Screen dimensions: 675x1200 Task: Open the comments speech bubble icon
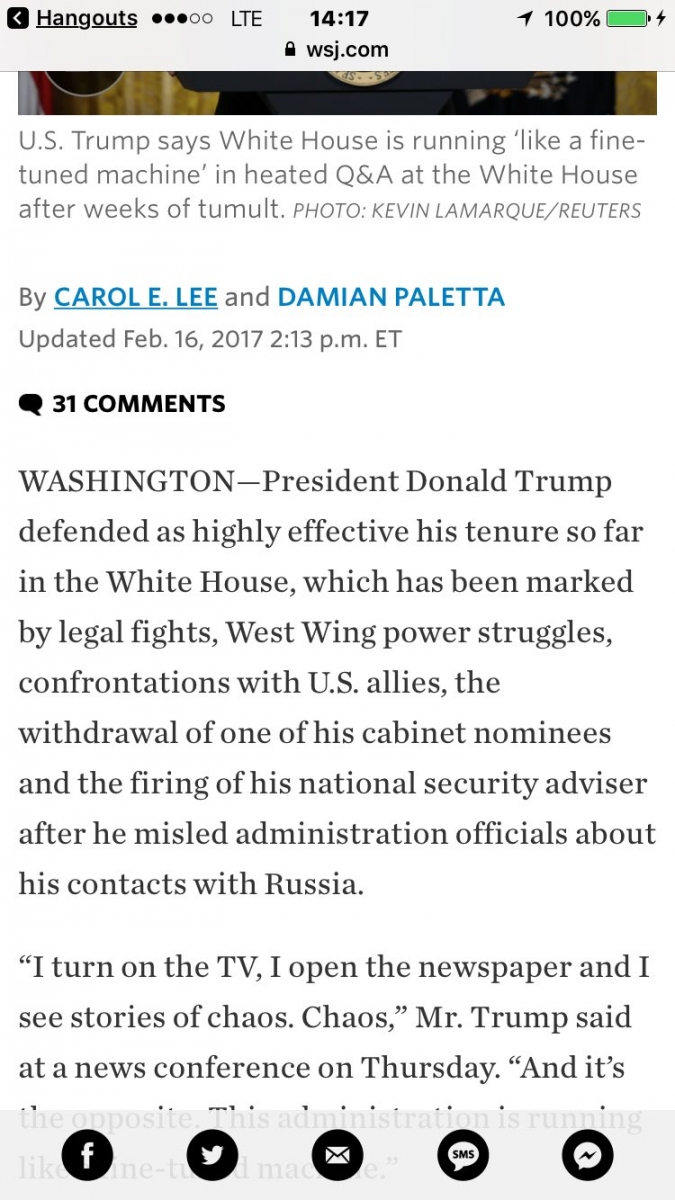click(31, 404)
